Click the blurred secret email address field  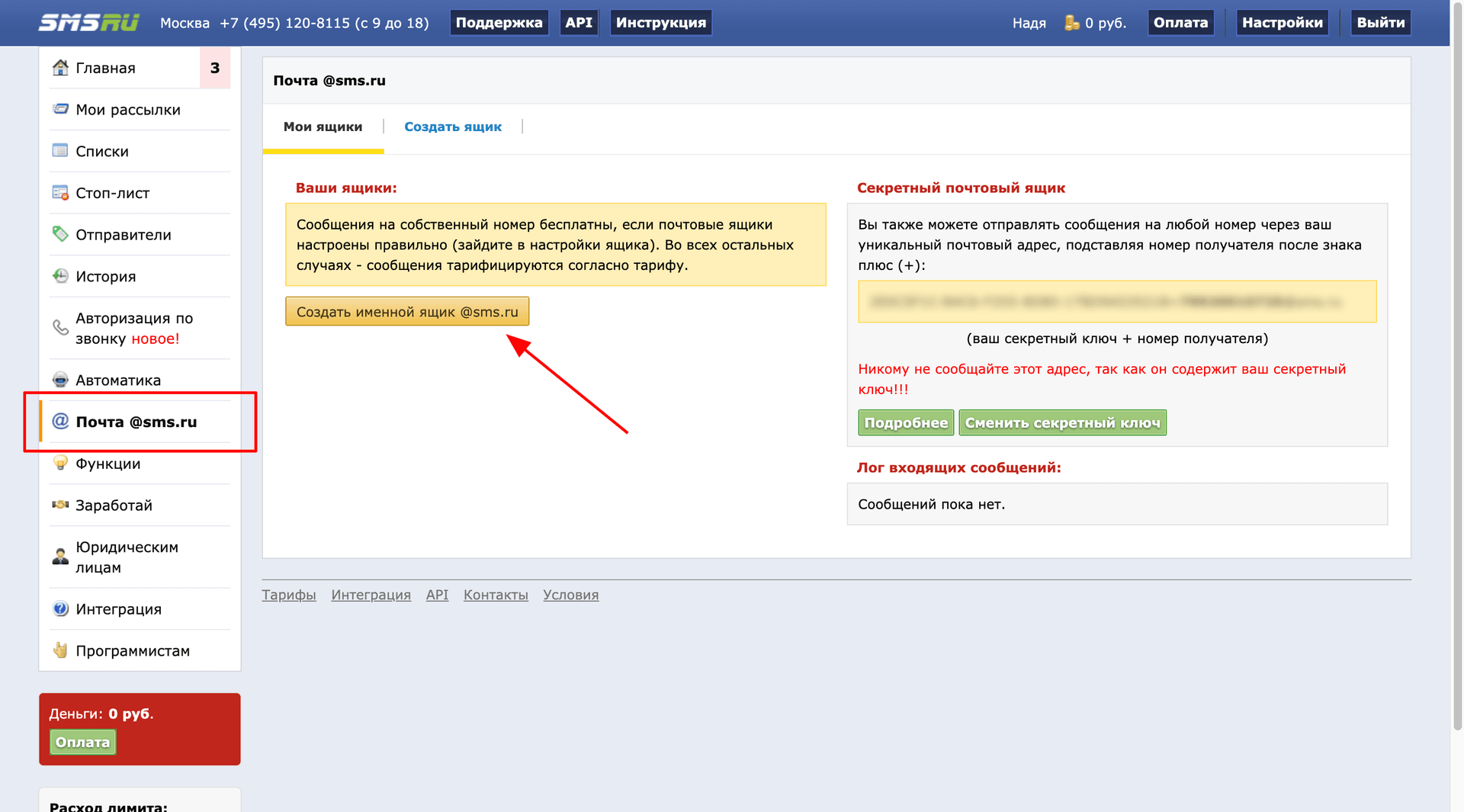click(1117, 301)
